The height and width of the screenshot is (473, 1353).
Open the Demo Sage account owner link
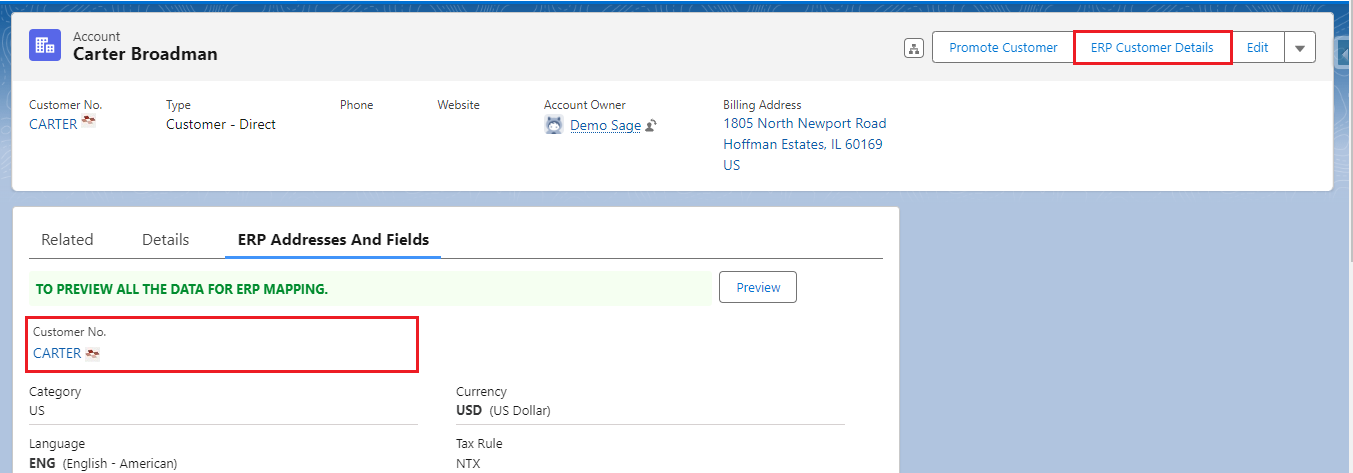point(605,125)
